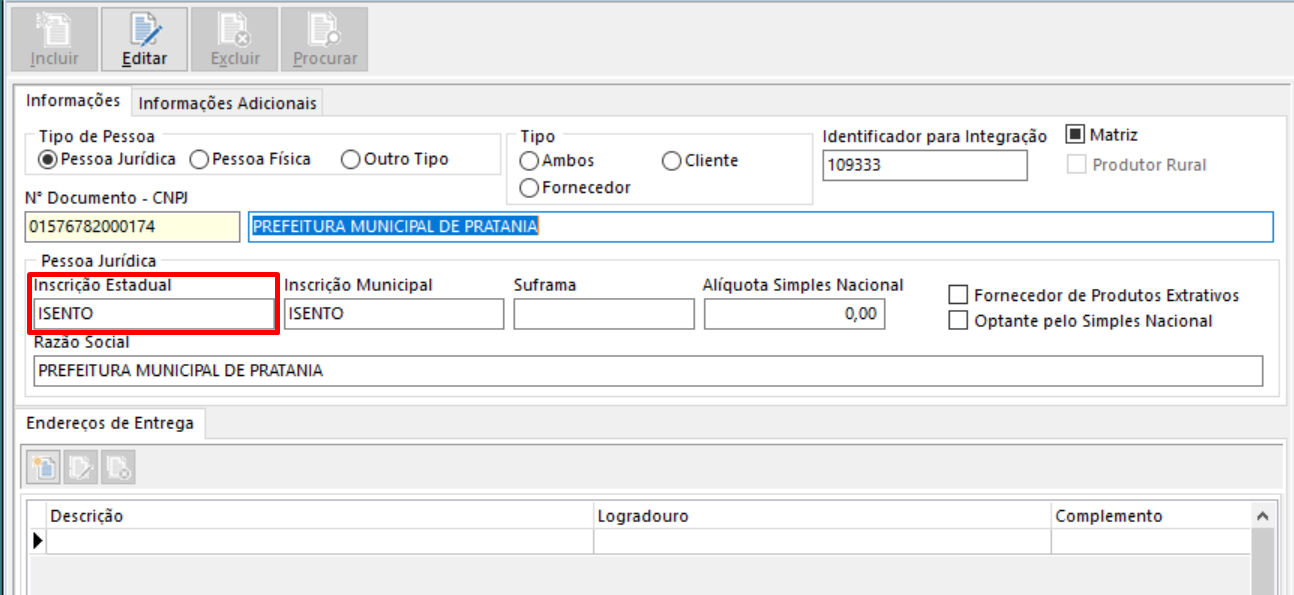Toggle the Matriz checkbox
This screenshot has height=595, width=1294.
tap(1102, 135)
